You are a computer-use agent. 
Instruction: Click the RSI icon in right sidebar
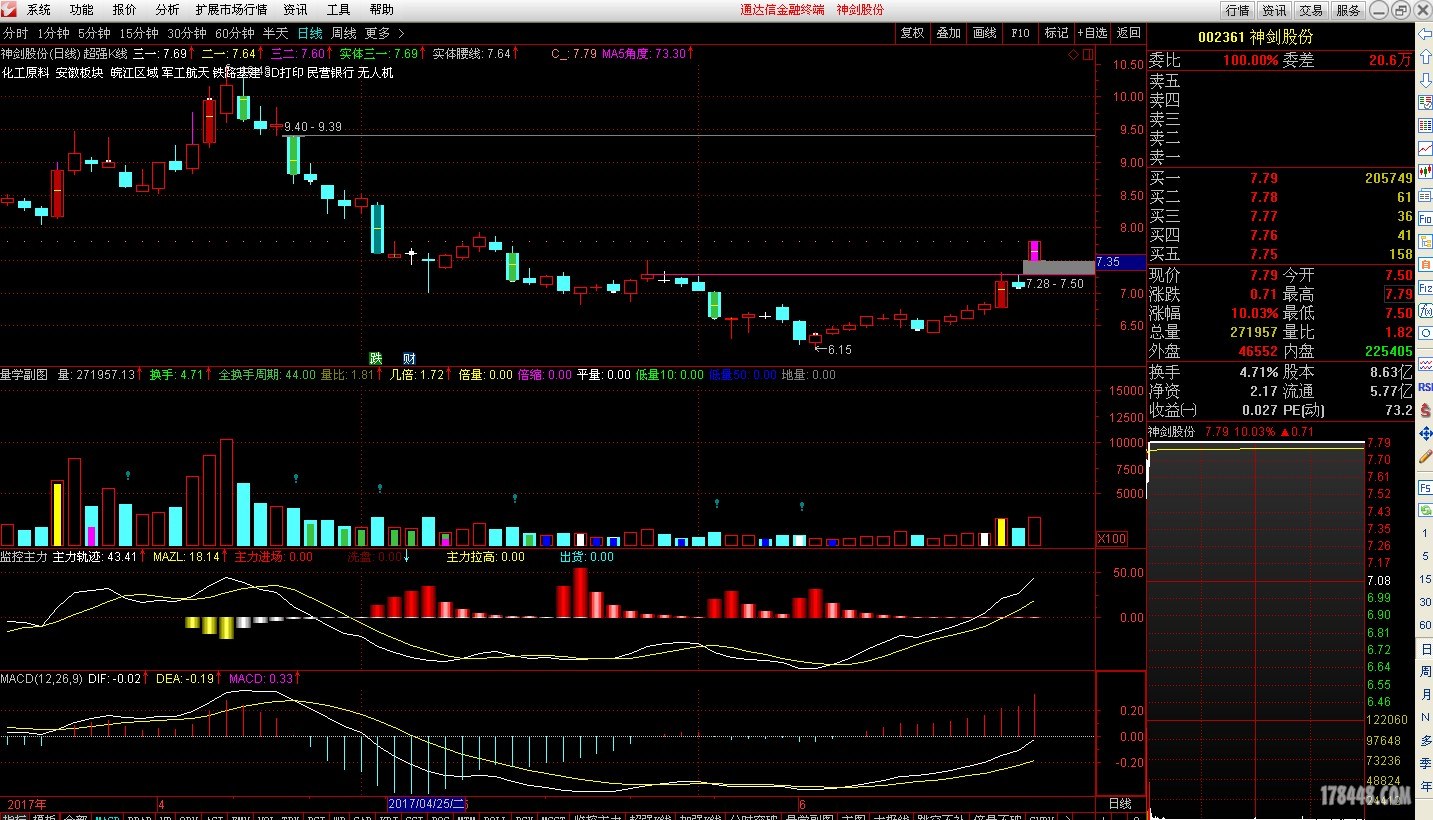coord(1424,387)
